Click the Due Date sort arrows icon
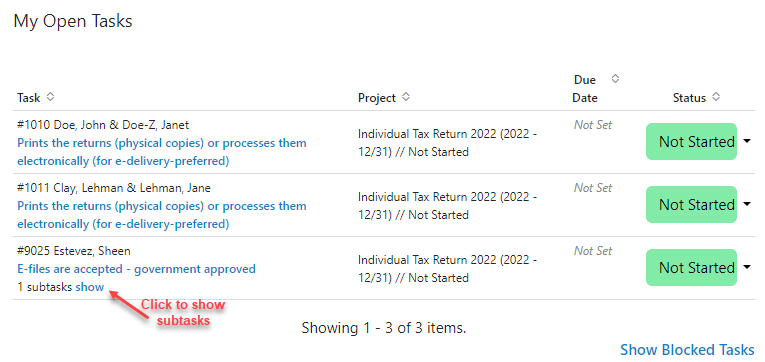The image size is (765, 362). 616,79
